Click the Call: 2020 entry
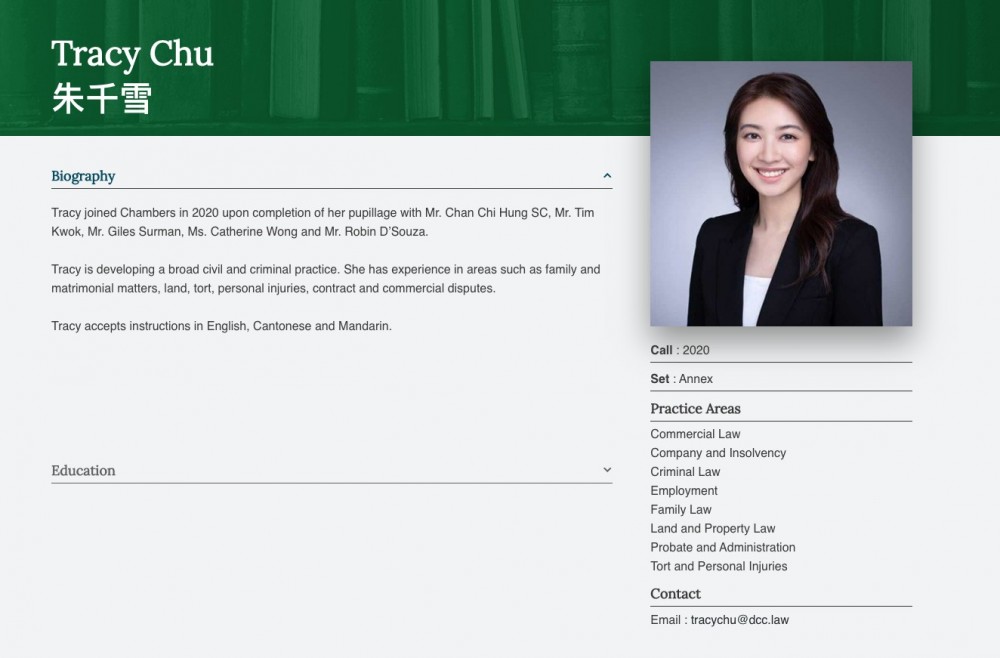1000x658 pixels. click(680, 350)
